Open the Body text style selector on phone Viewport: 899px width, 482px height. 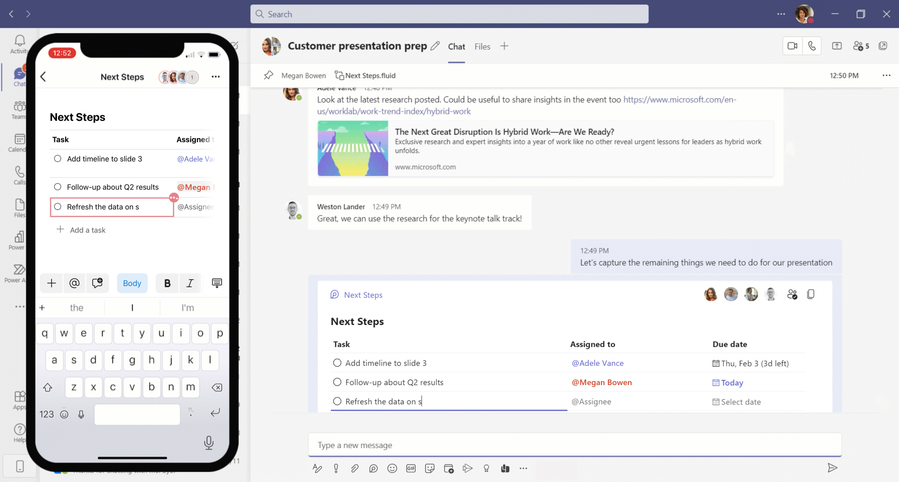(132, 283)
